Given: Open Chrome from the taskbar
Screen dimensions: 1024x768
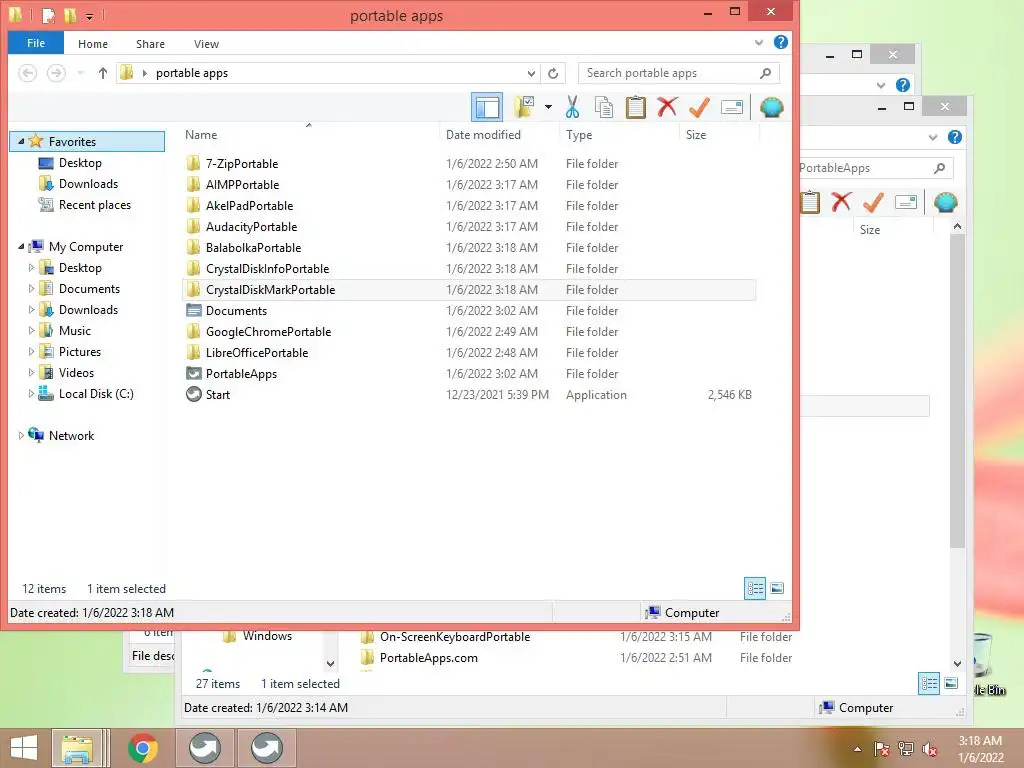Looking at the screenshot, I should click(143, 748).
